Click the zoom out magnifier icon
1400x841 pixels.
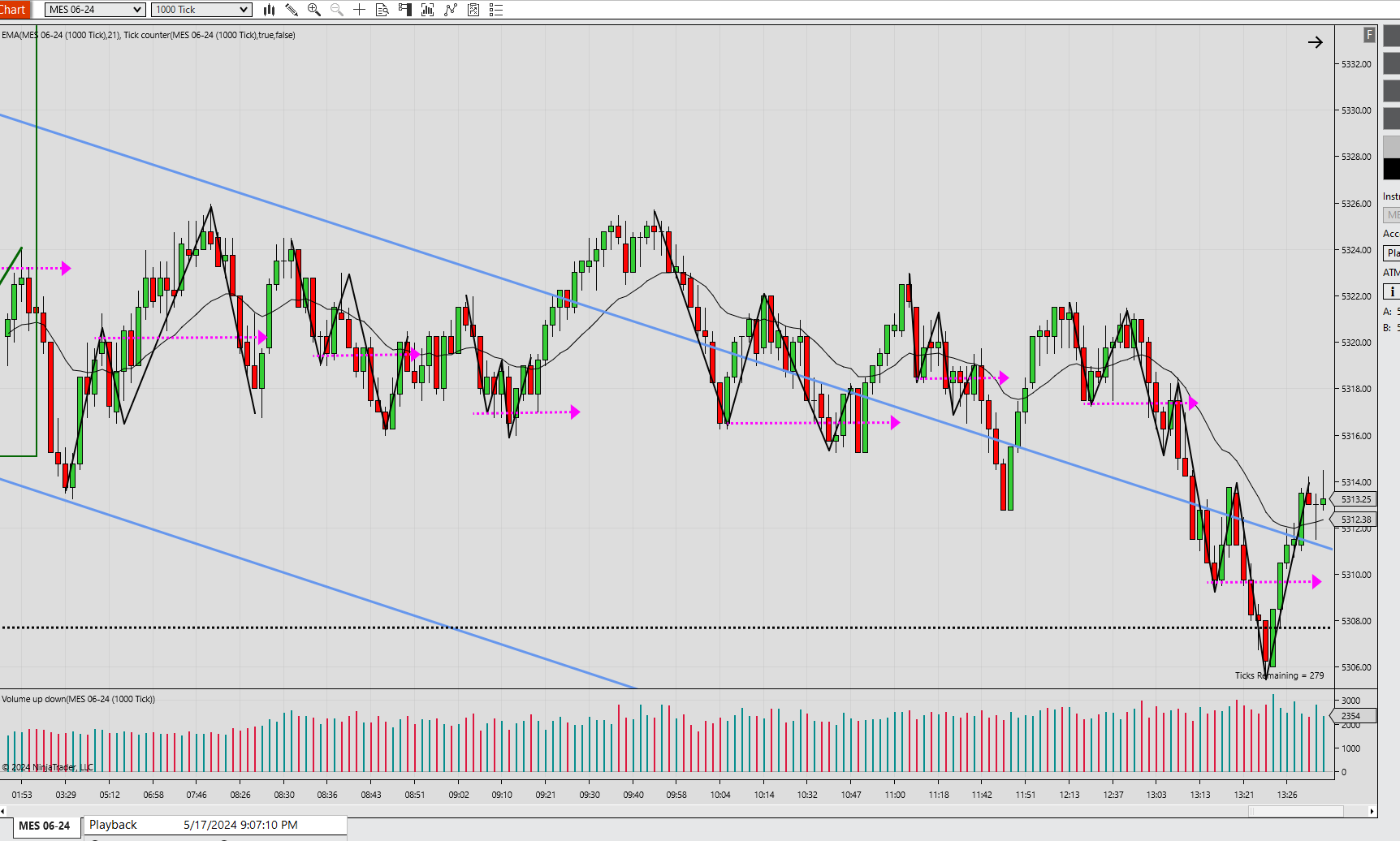point(337,10)
